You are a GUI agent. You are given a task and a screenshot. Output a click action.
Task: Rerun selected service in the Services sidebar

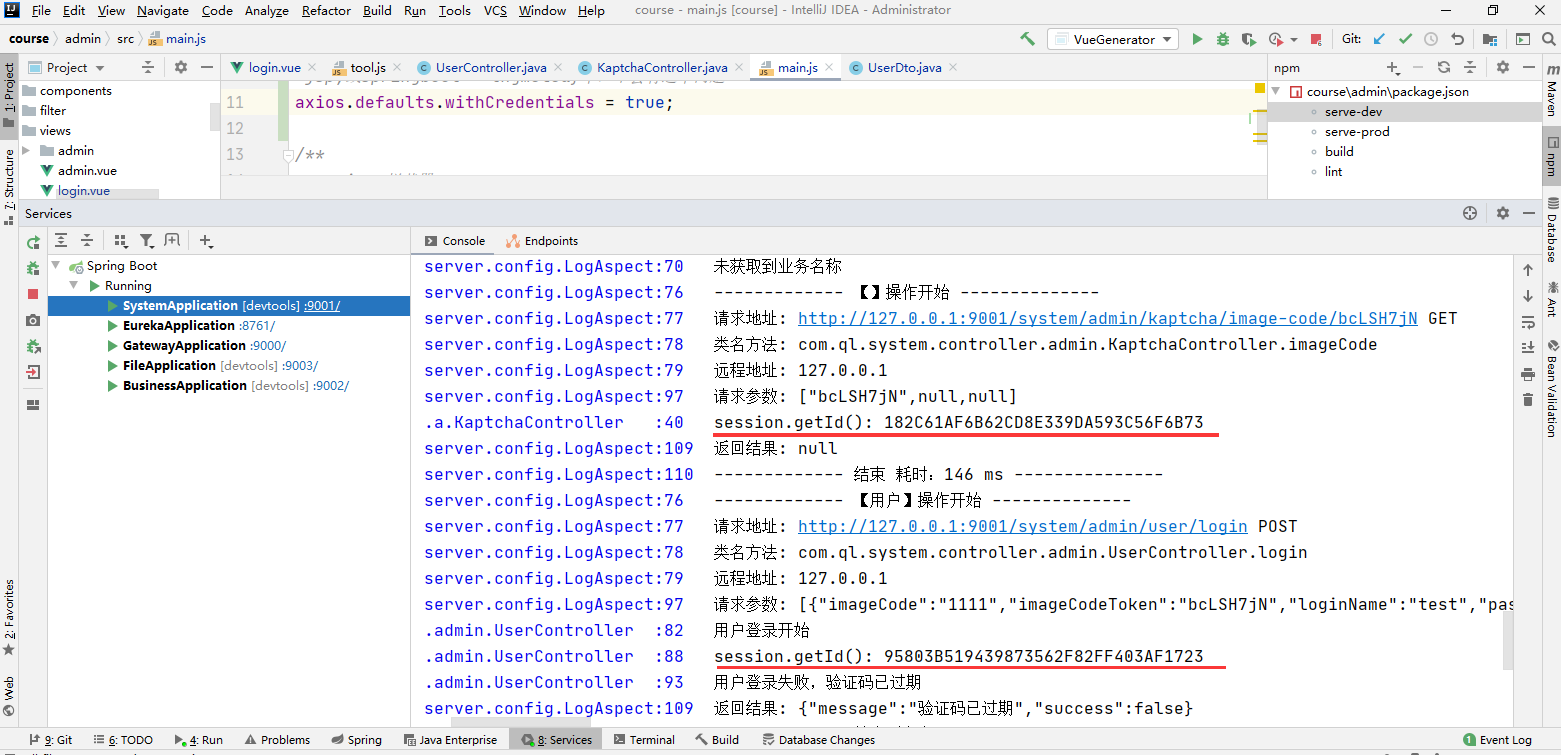pos(33,242)
